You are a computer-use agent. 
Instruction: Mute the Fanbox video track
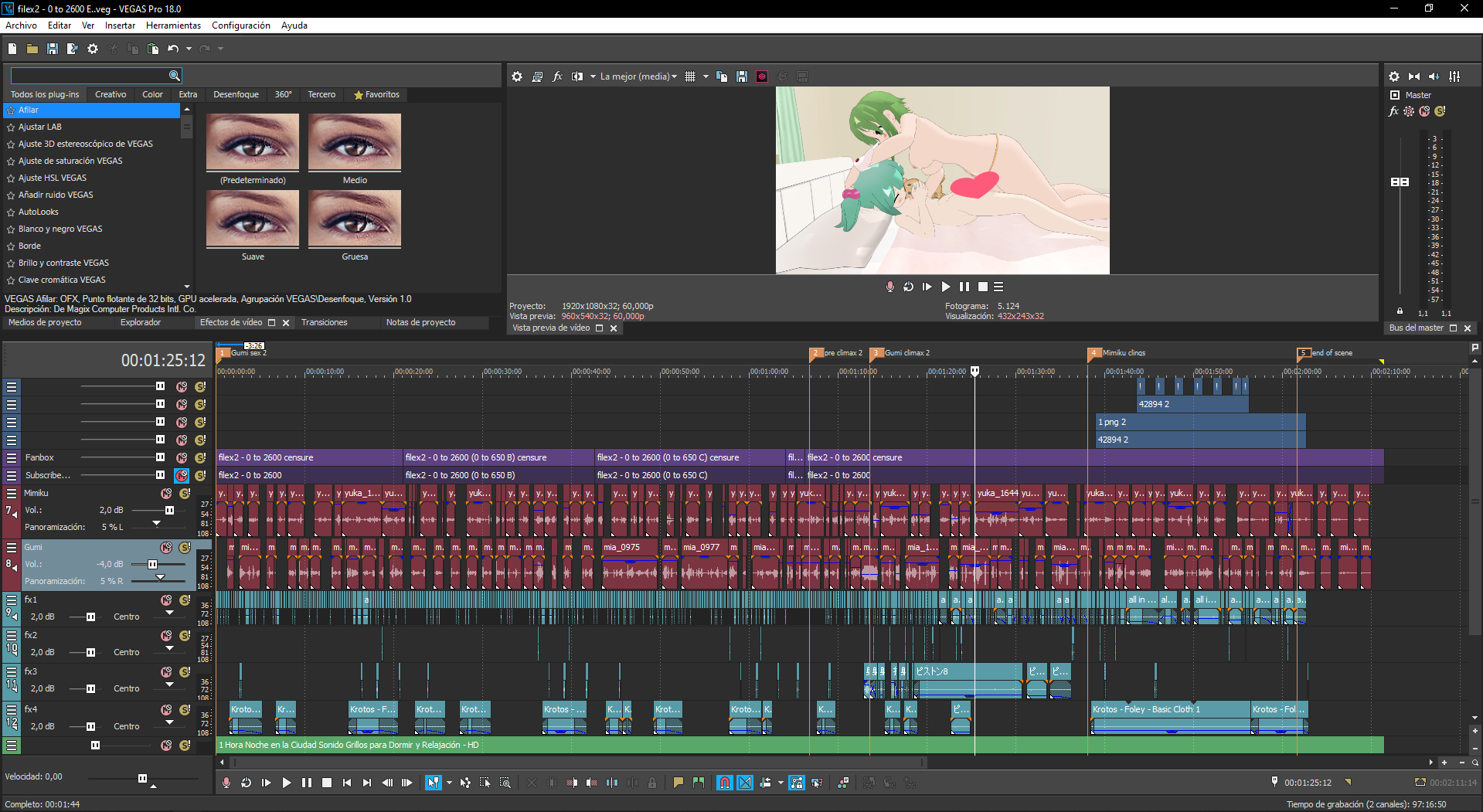182,457
